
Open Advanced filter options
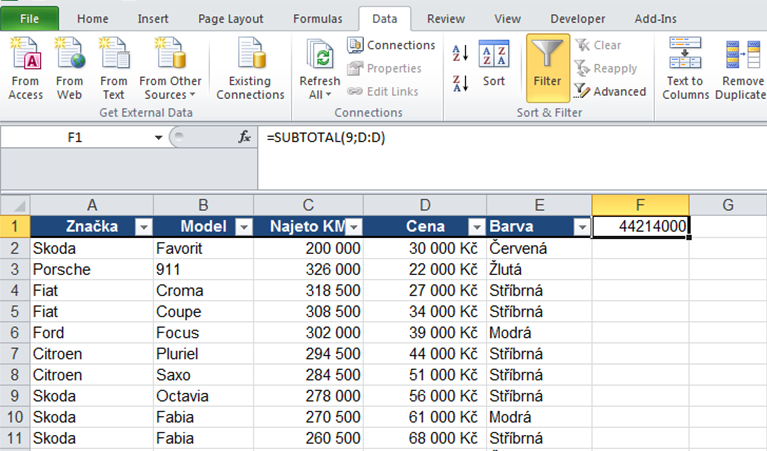(610, 91)
